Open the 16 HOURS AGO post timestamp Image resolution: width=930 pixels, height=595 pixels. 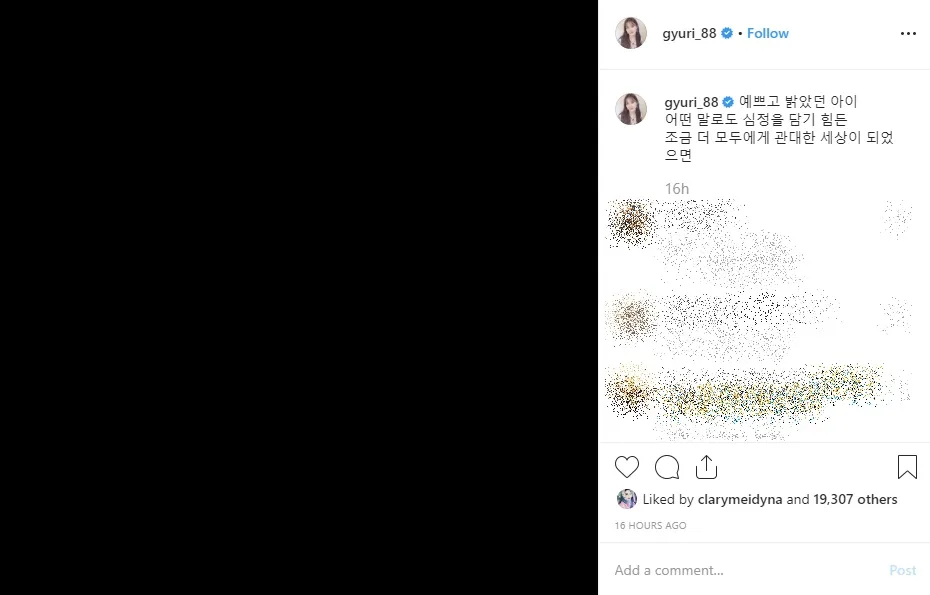tap(650, 526)
